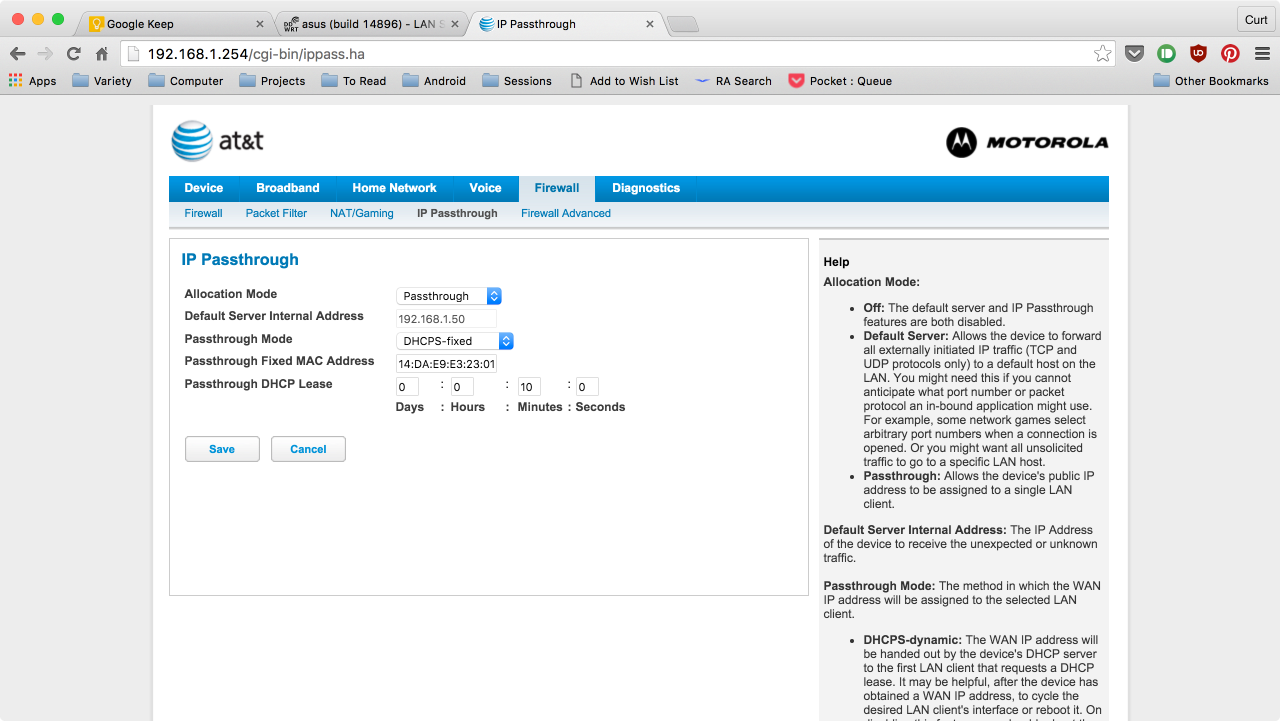Click the Default Server Internal Address field
Image resolution: width=1280 pixels, height=721 pixels.
pos(446,319)
